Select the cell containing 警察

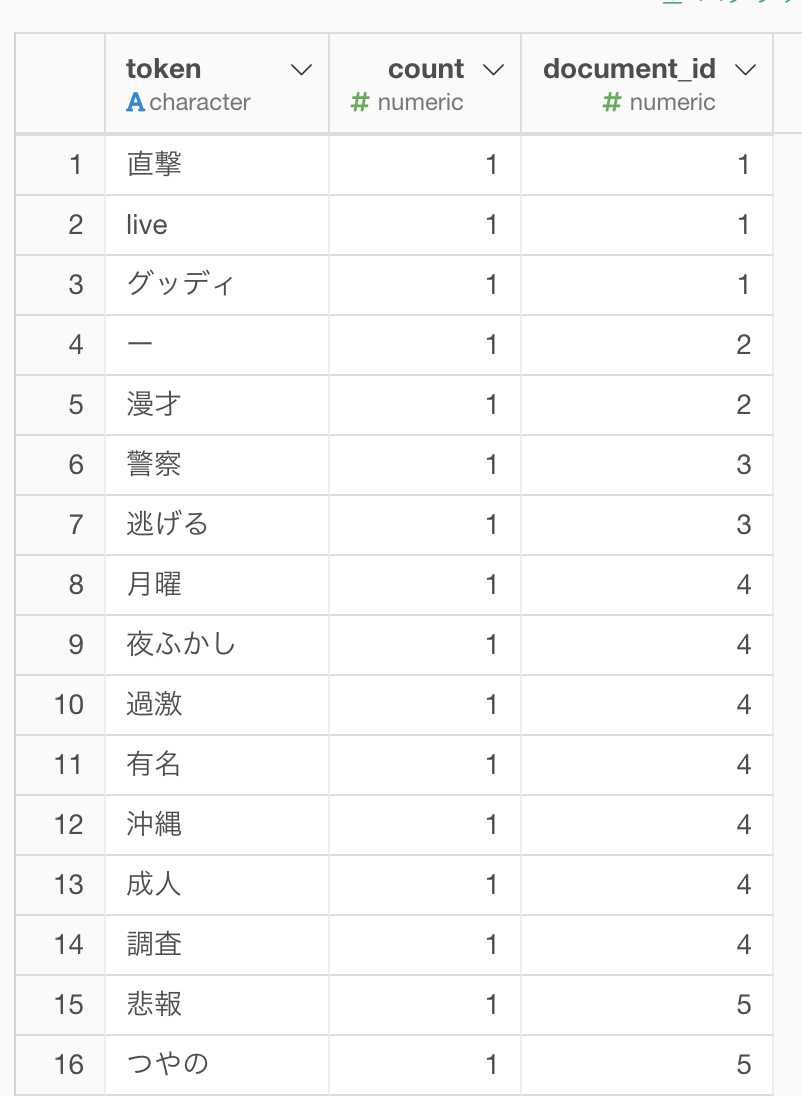[217, 465]
